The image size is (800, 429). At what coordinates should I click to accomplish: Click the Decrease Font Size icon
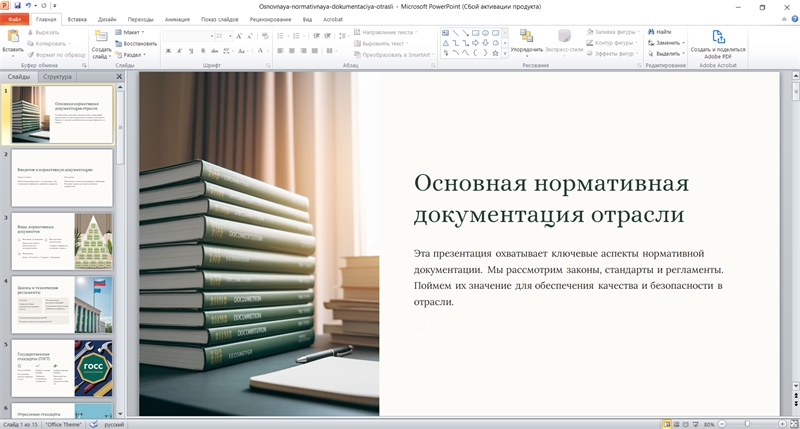coord(249,36)
